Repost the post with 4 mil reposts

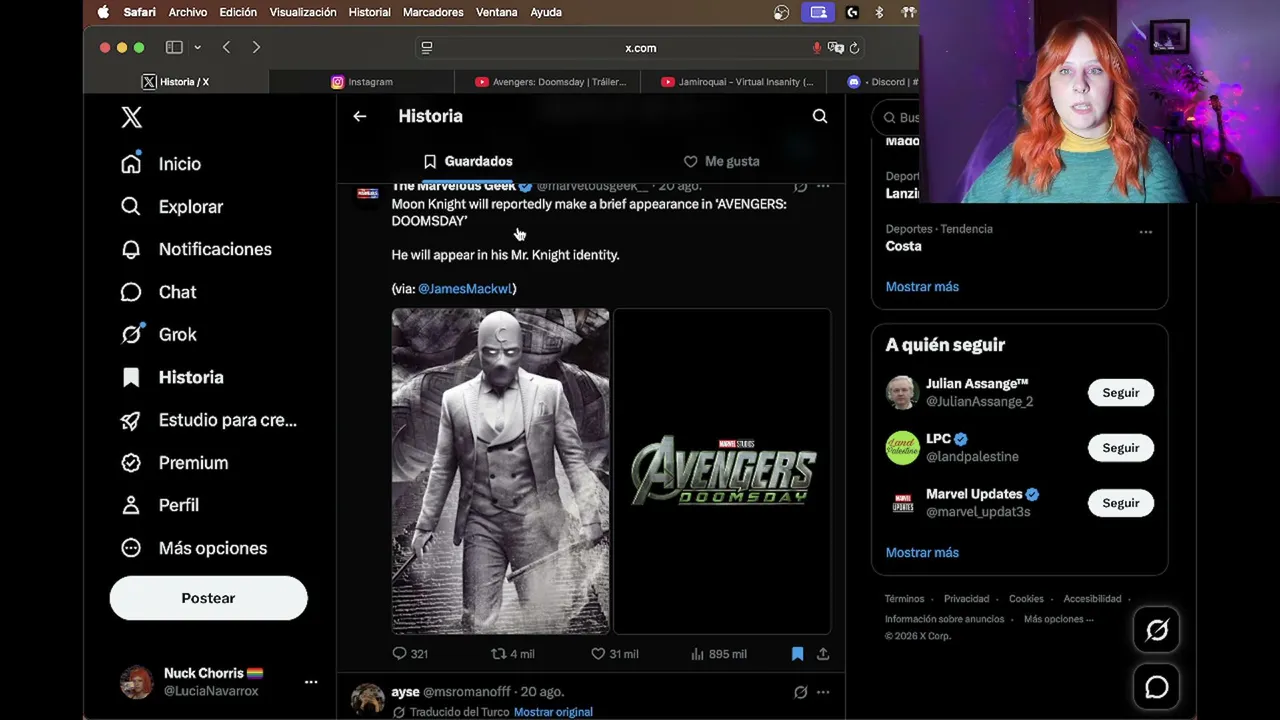click(512, 654)
